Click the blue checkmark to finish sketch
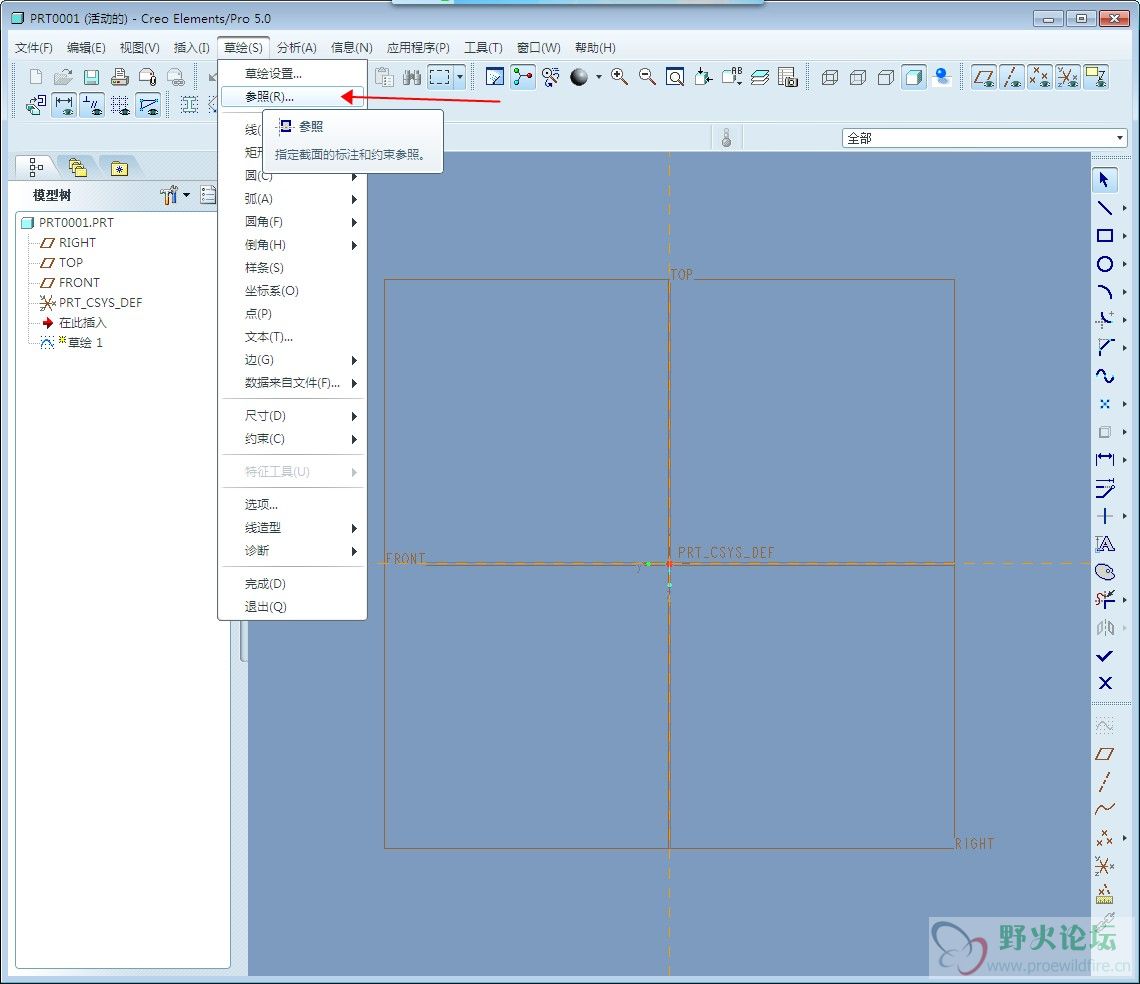The image size is (1140, 984). coord(1104,656)
